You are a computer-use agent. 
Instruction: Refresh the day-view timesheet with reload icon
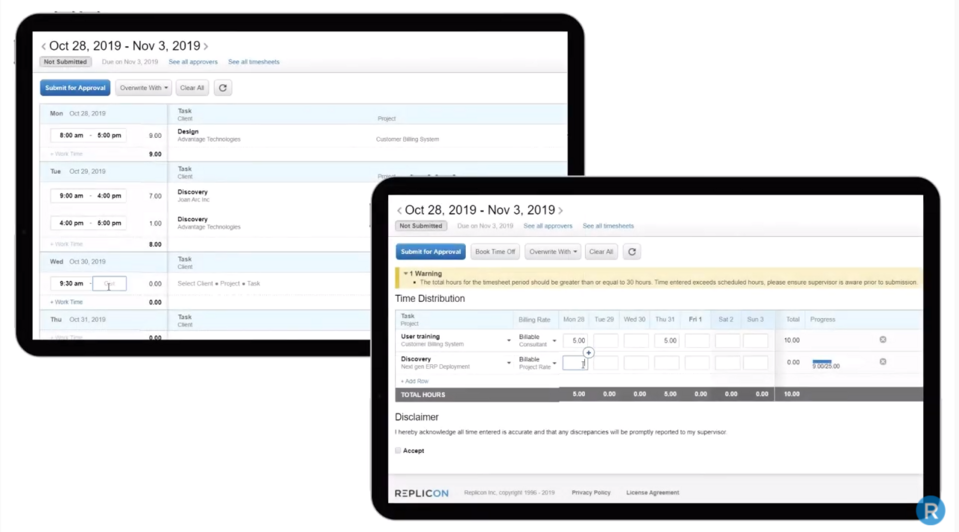click(x=223, y=88)
